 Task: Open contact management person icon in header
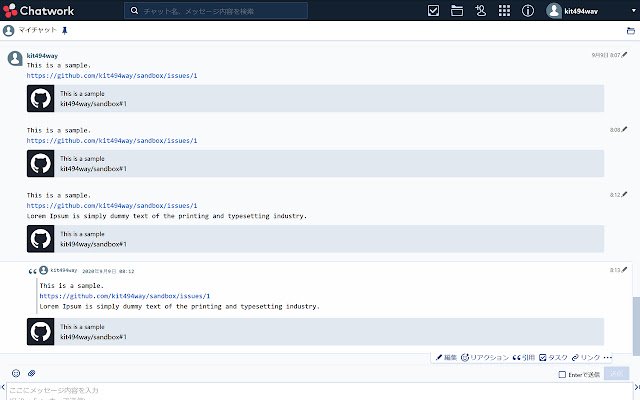480,11
